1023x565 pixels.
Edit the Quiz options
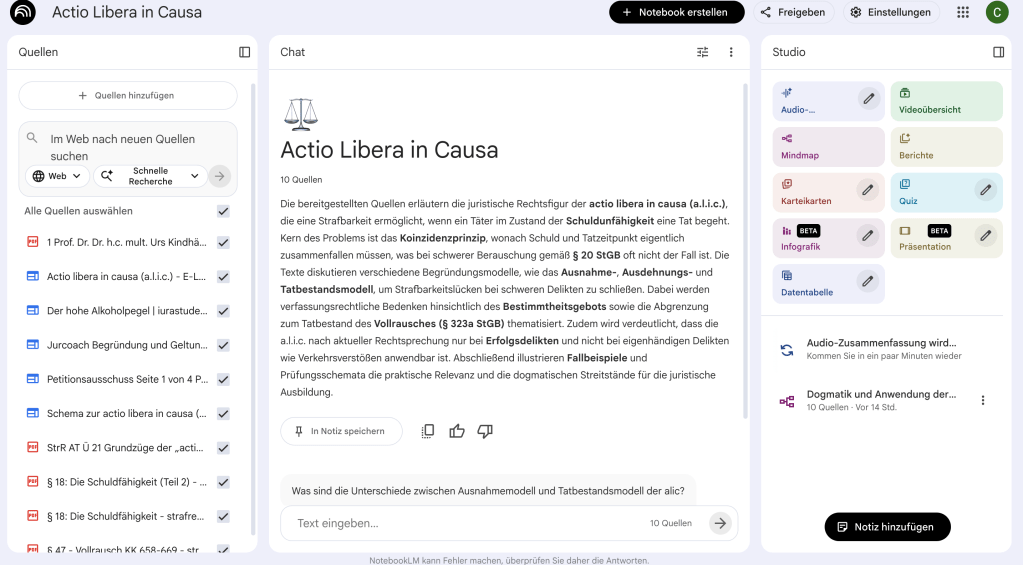985,189
